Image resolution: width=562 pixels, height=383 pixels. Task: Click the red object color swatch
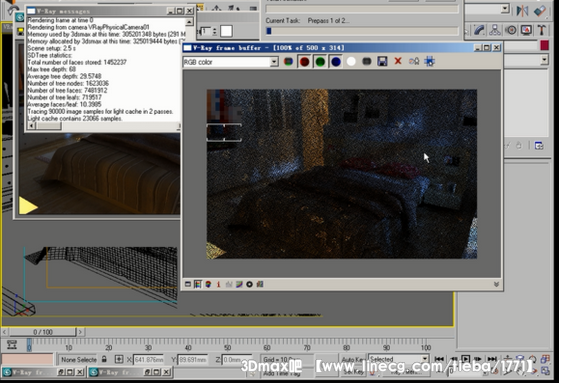(x=544, y=45)
